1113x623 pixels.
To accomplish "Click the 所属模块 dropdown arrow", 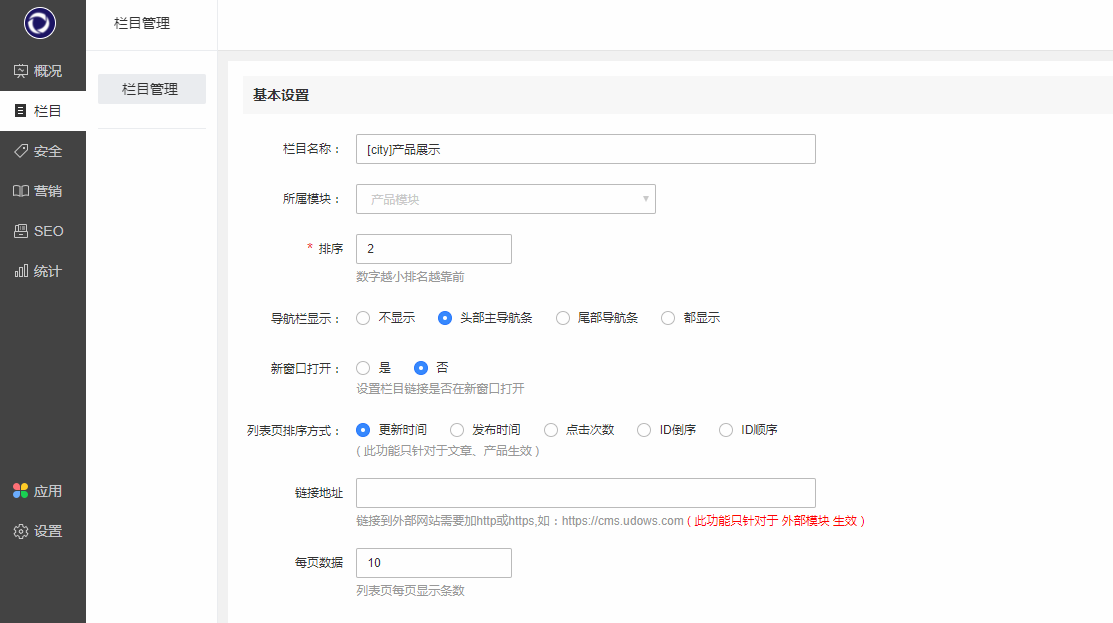I will point(645,199).
